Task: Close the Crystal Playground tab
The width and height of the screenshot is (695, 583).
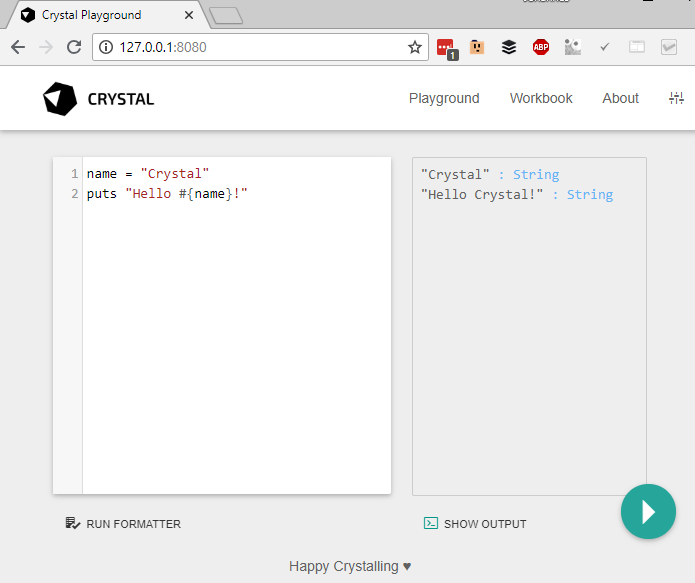Action: click(x=189, y=15)
